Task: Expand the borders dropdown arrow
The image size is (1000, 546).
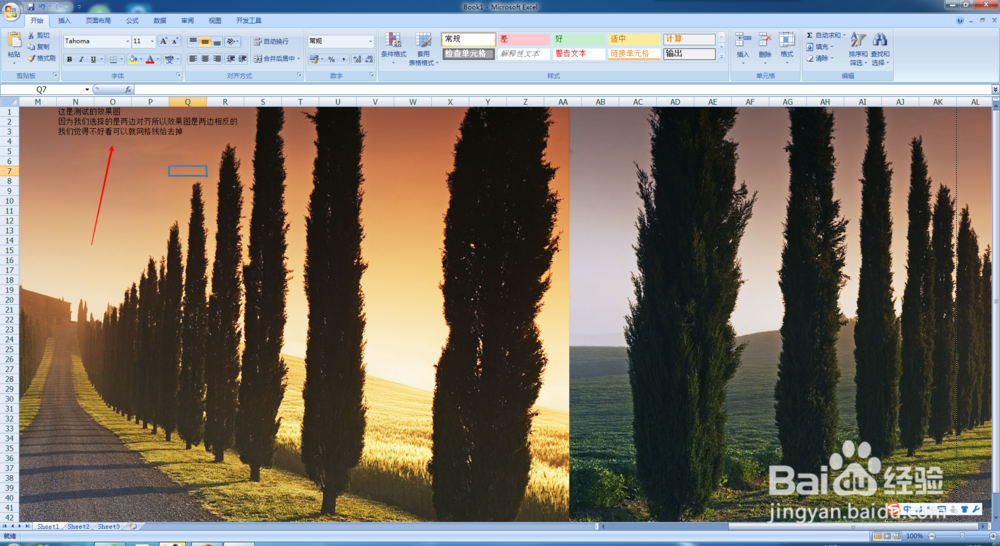Action: (121, 59)
